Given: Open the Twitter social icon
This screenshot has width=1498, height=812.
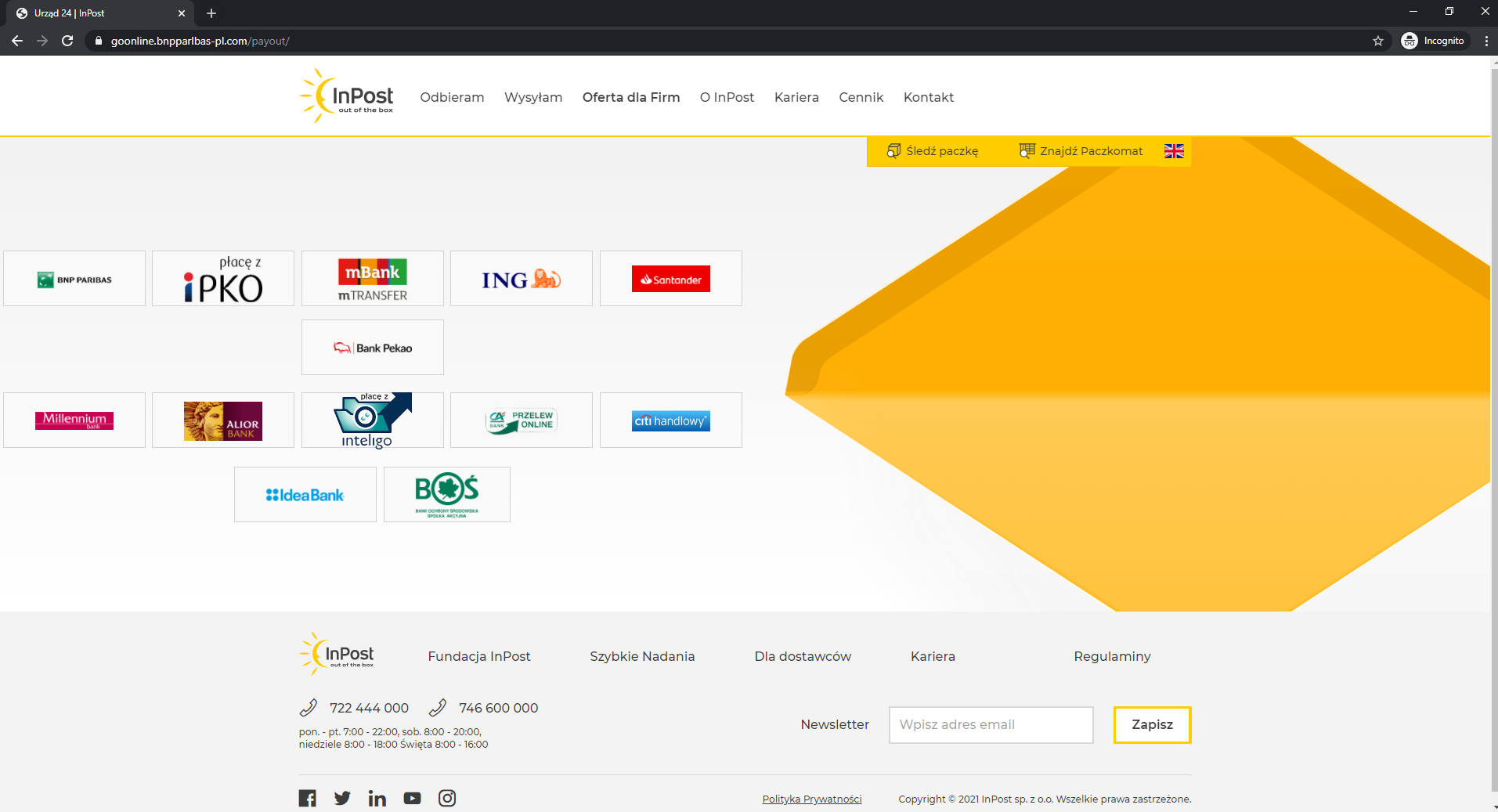Looking at the screenshot, I should tap(342, 798).
